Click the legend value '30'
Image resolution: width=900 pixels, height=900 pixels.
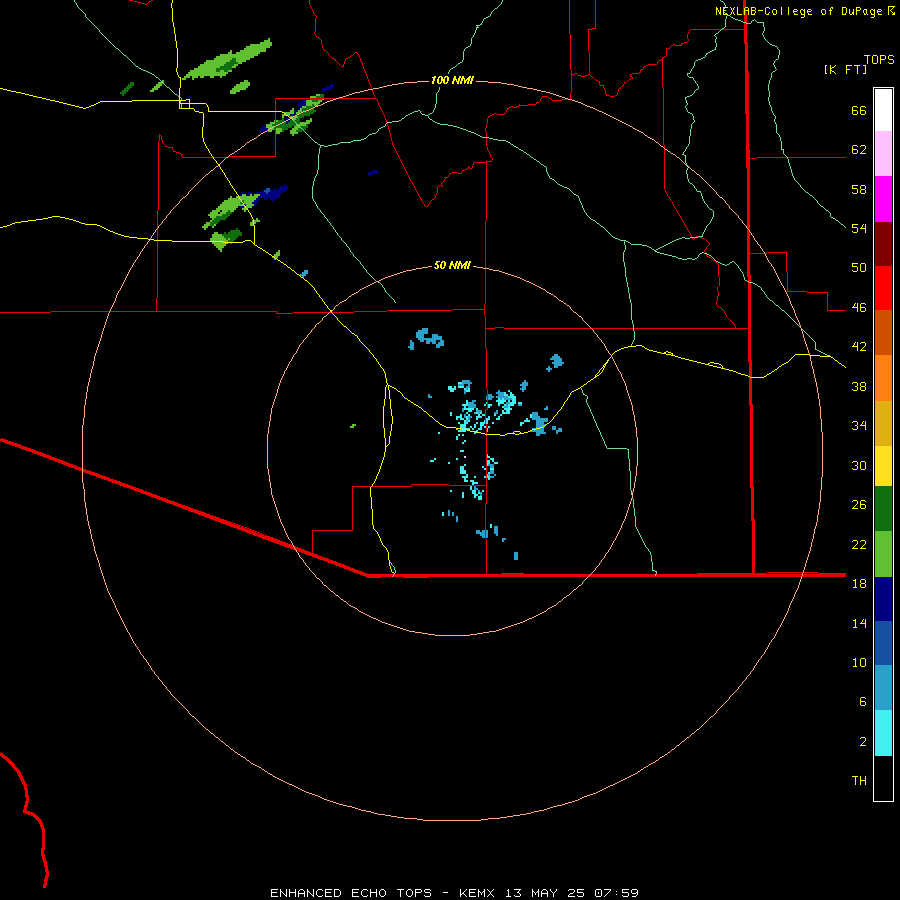(859, 465)
